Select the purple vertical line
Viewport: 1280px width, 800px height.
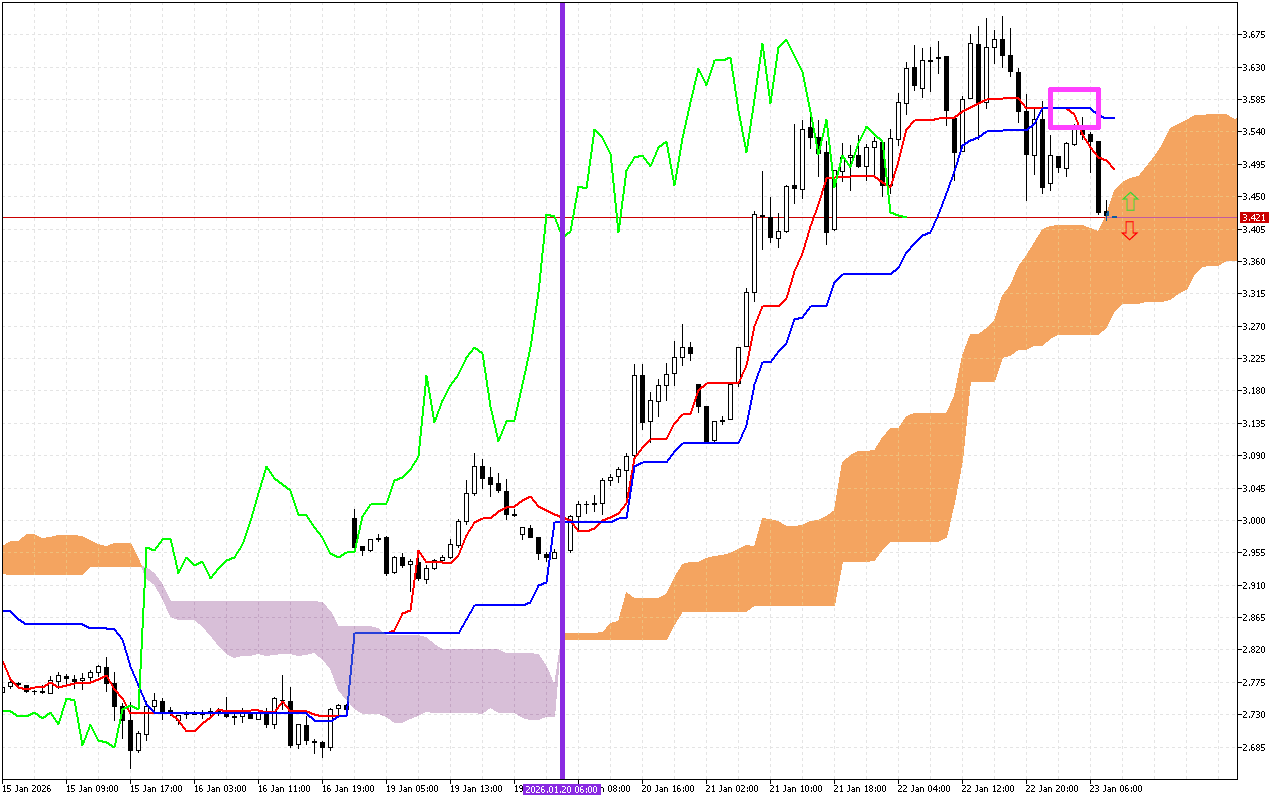[562, 300]
